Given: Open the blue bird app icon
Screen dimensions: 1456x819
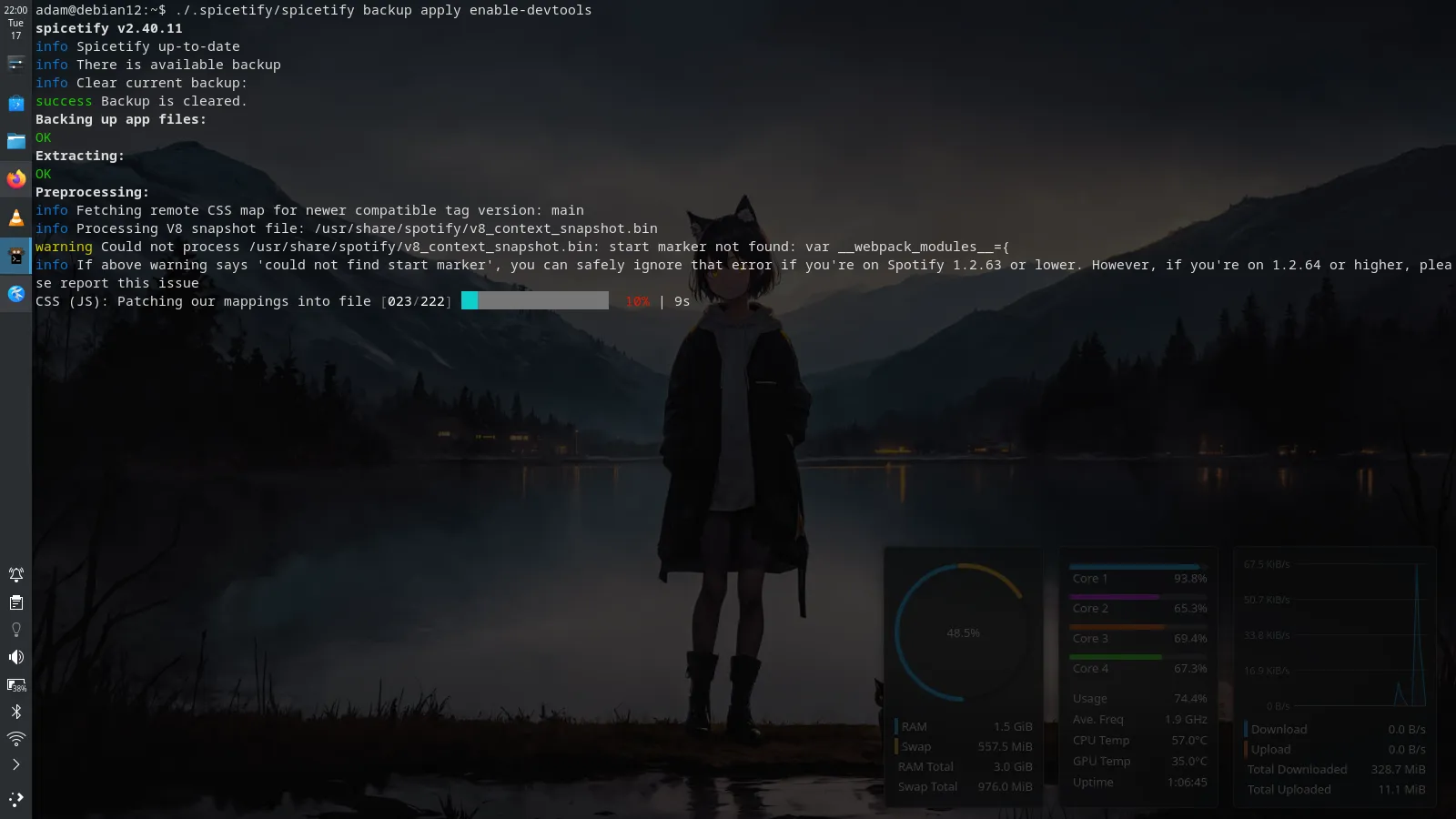Looking at the screenshot, I should click(x=15, y=294).
